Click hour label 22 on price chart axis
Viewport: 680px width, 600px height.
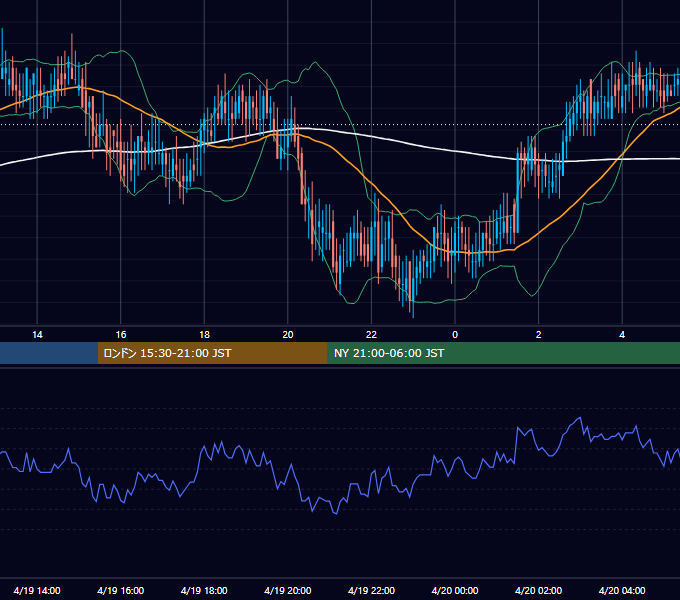371,335
